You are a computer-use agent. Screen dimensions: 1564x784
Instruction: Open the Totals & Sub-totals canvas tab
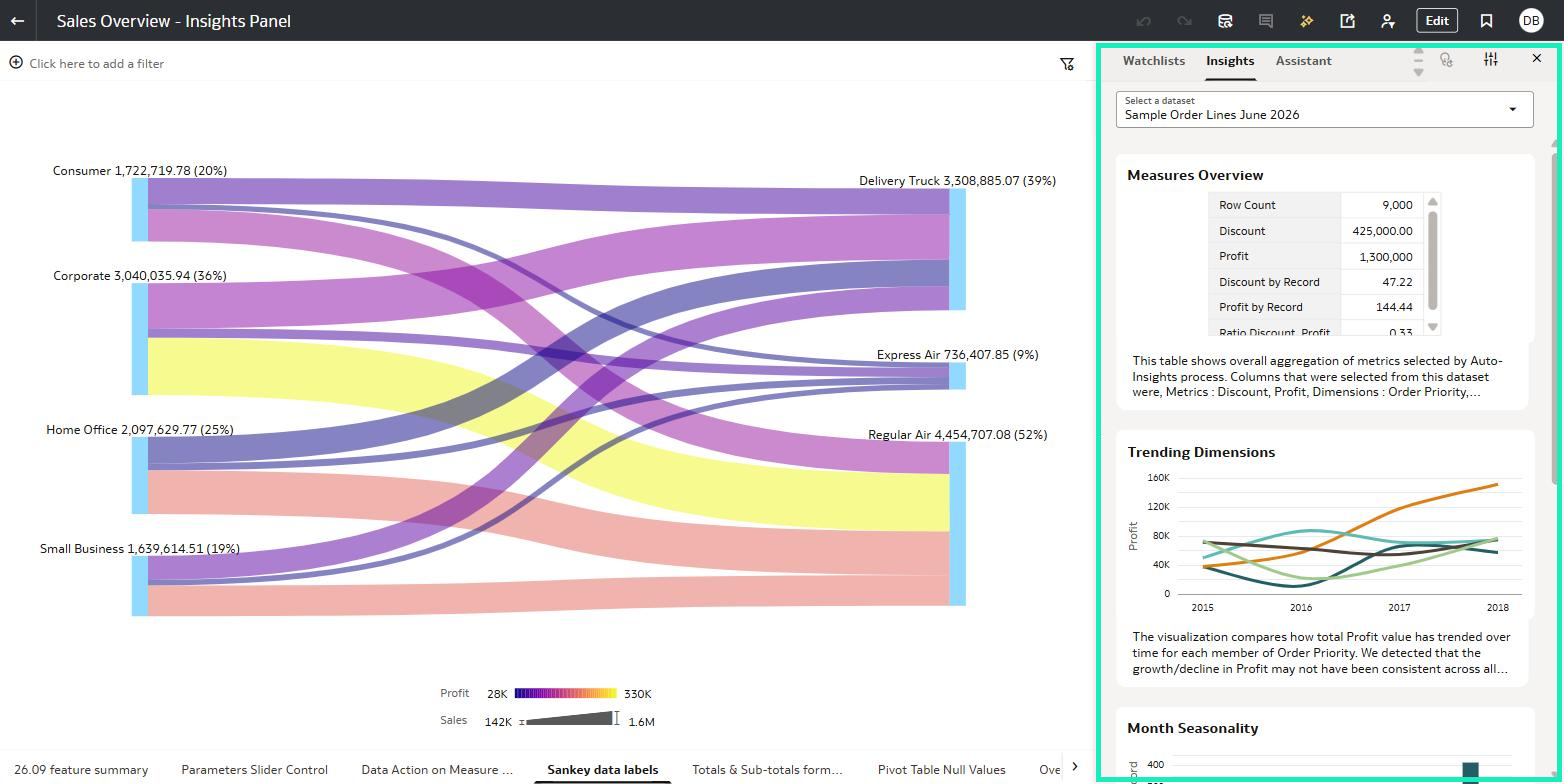tap(767, 770)
